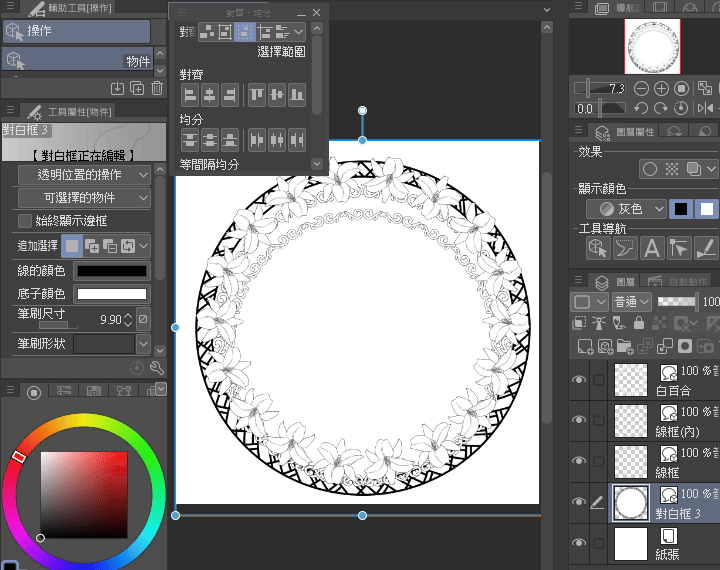Screen dimensions: 720x570
Task: Toggle lock box of 線框 layer
Action: pyautogui.click(x=599, y=461)
